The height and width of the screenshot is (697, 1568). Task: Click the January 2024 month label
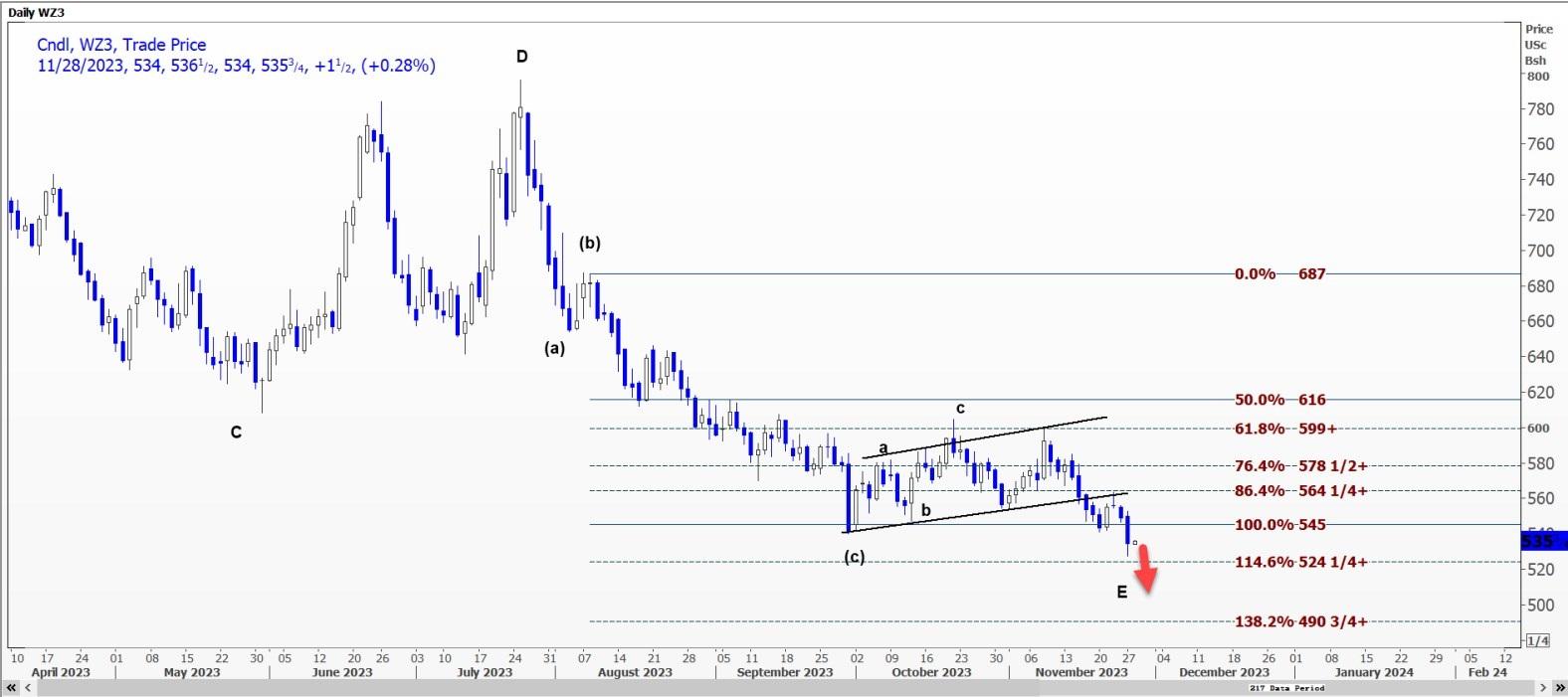pyautogui.click(x=1374, y=672)
